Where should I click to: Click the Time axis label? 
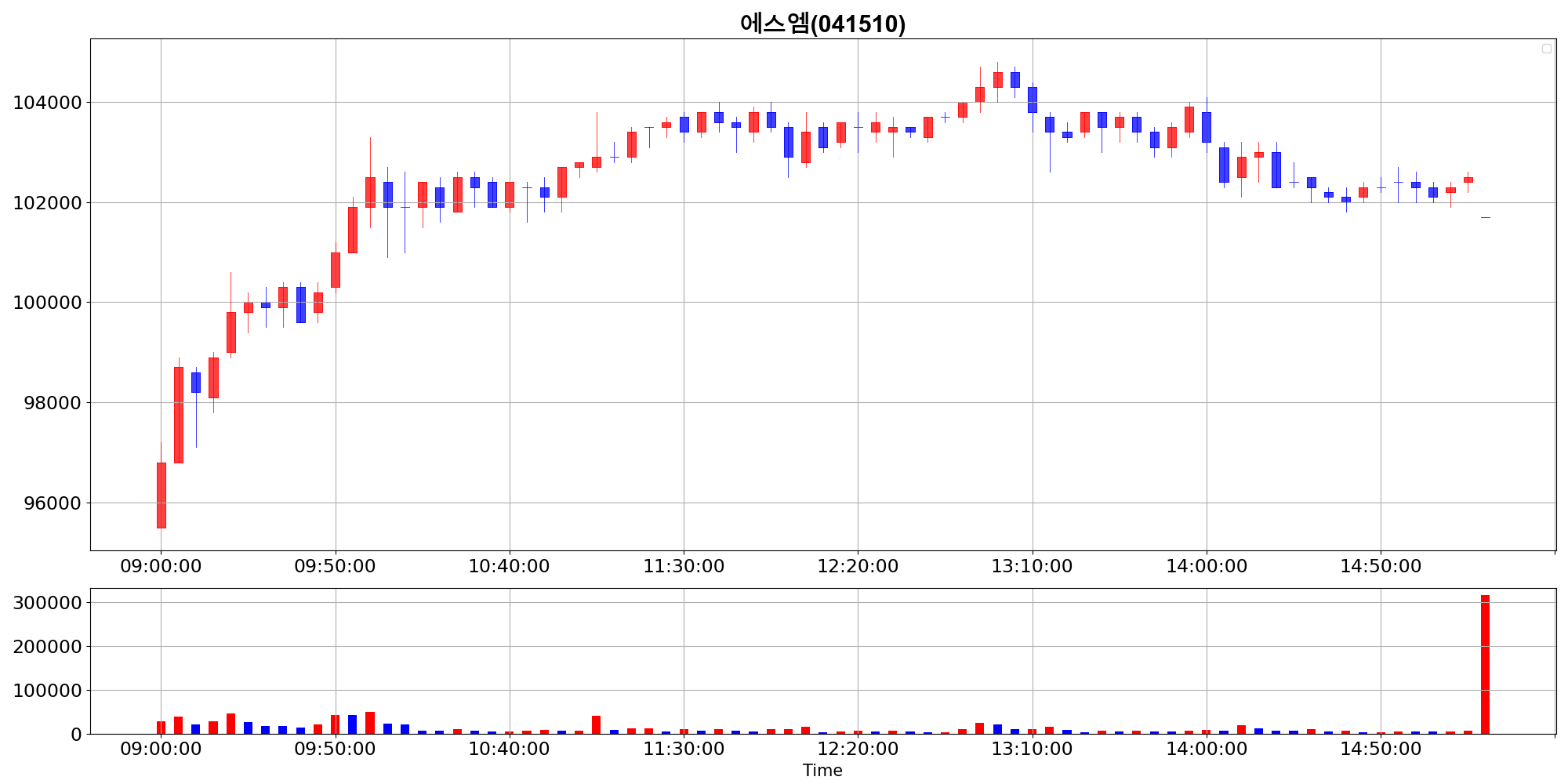822,771
